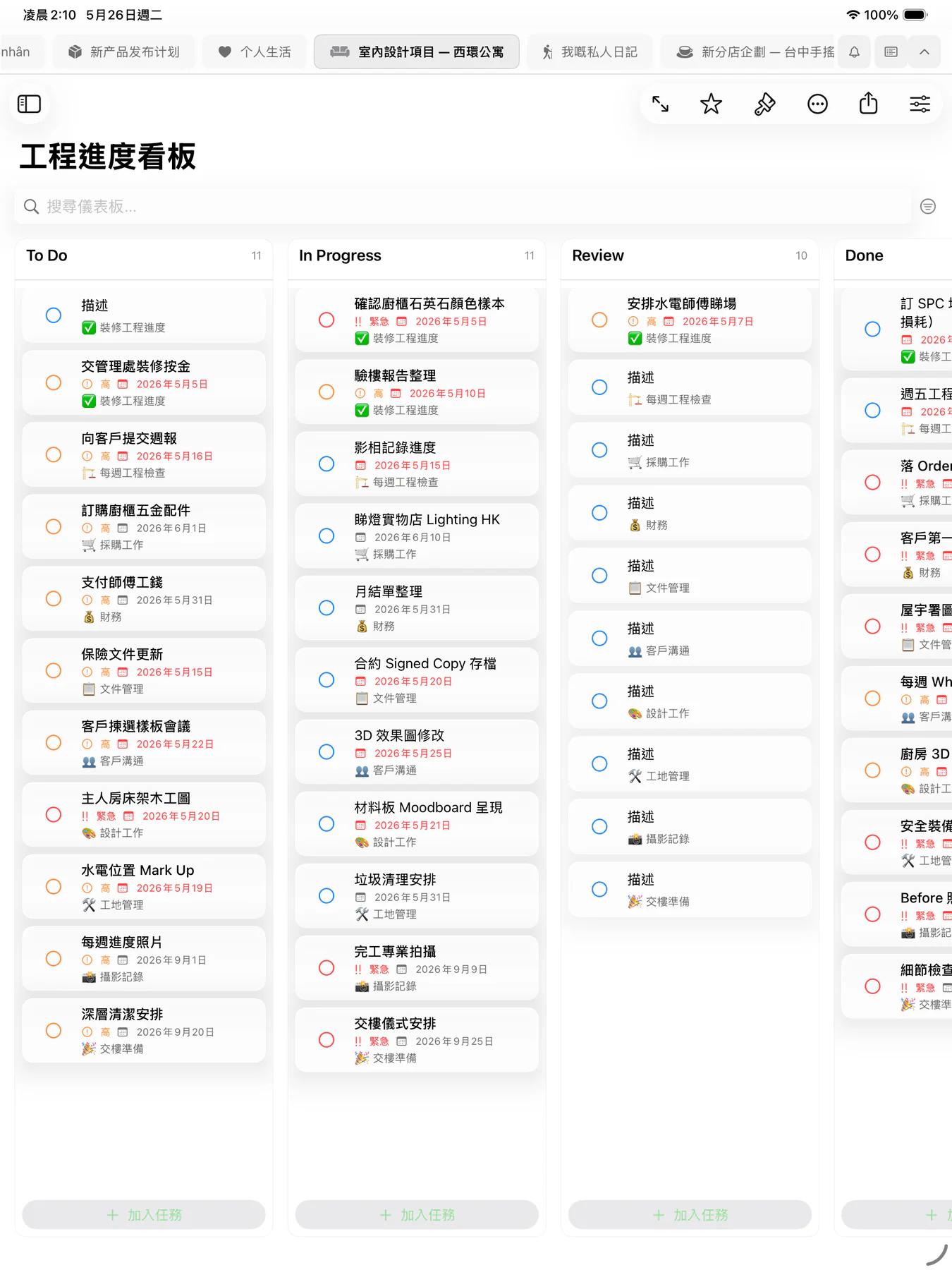Open 合約 Signed Copy 存檔 task
The width and height of the screenshot is (952, 1270).
417,679
